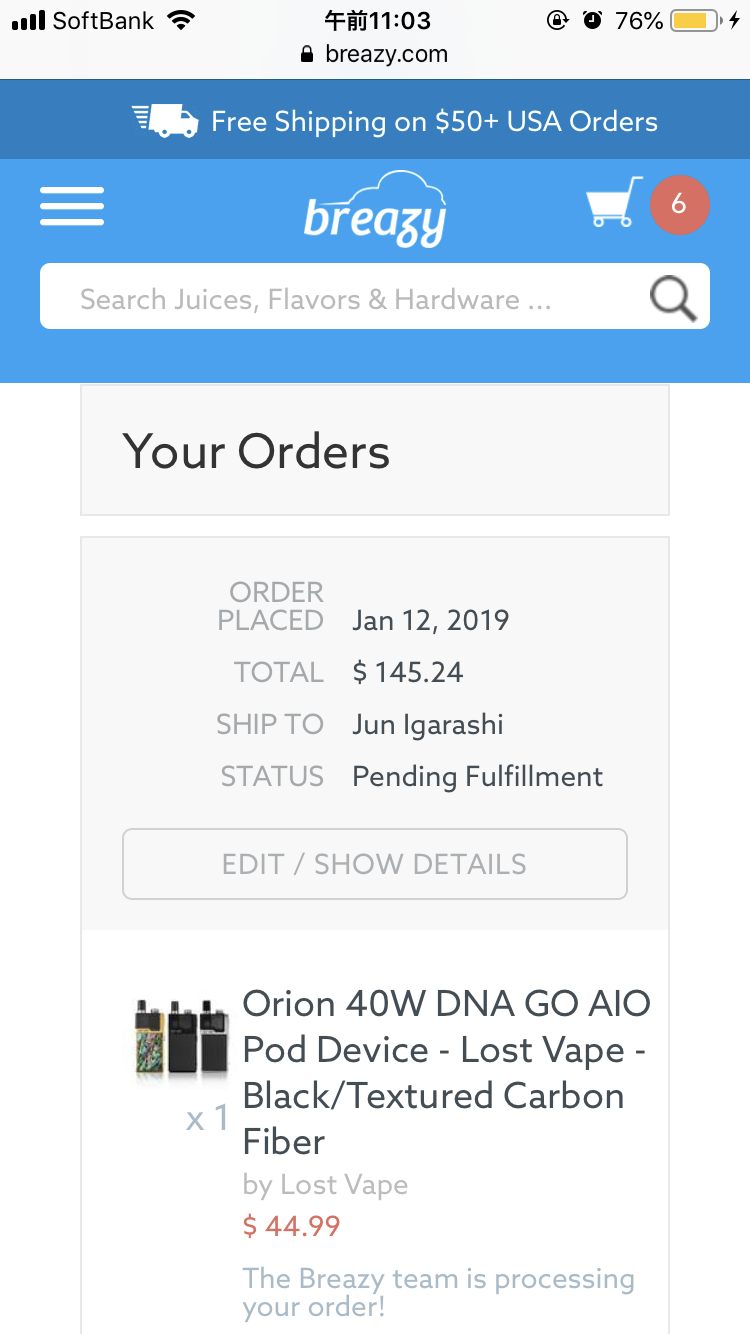Tap the battery indicator in status bar
Image resolution: width=750 pixels, height=1334 pixels.
point(695,20)
